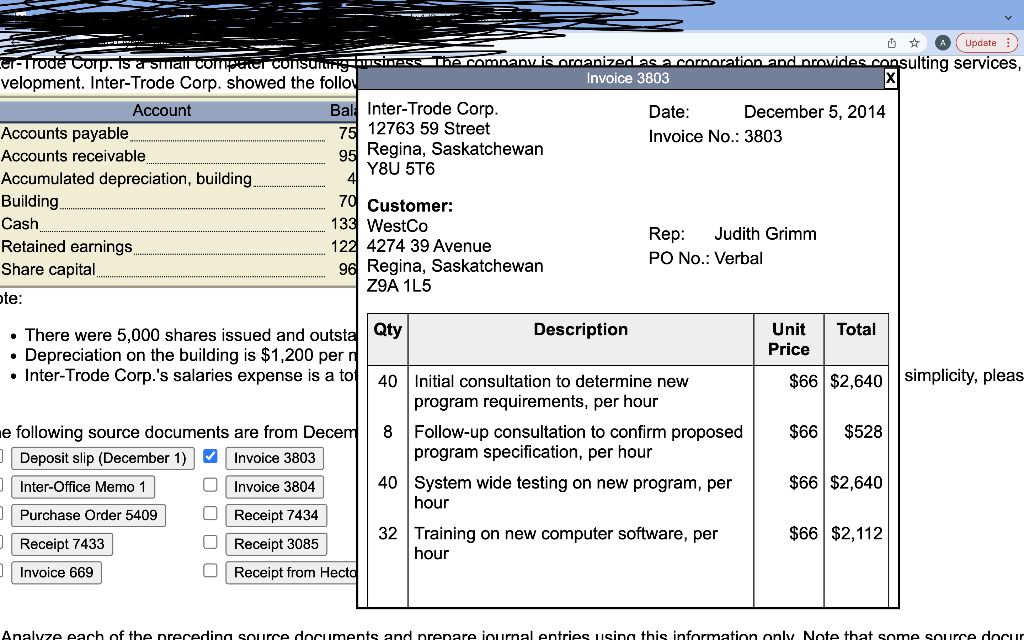The width and height of the screenshot is (1024, 640).
Task: View Invoice 669
Action: coord(56,572)
